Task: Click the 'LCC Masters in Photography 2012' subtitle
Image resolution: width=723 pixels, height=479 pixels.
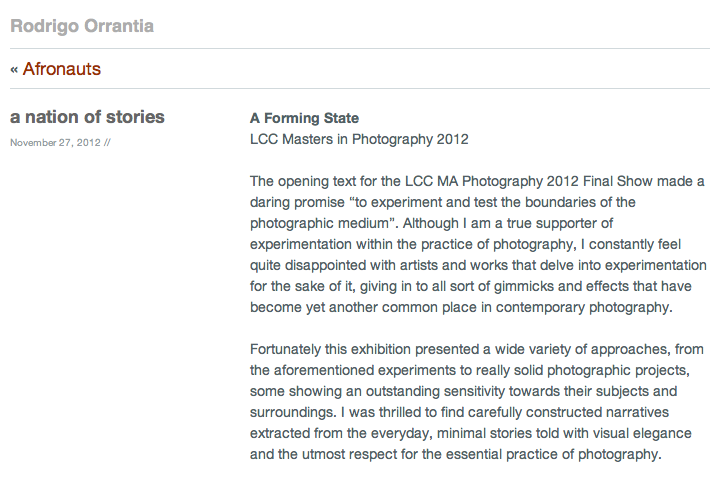Action: point(359,139)
